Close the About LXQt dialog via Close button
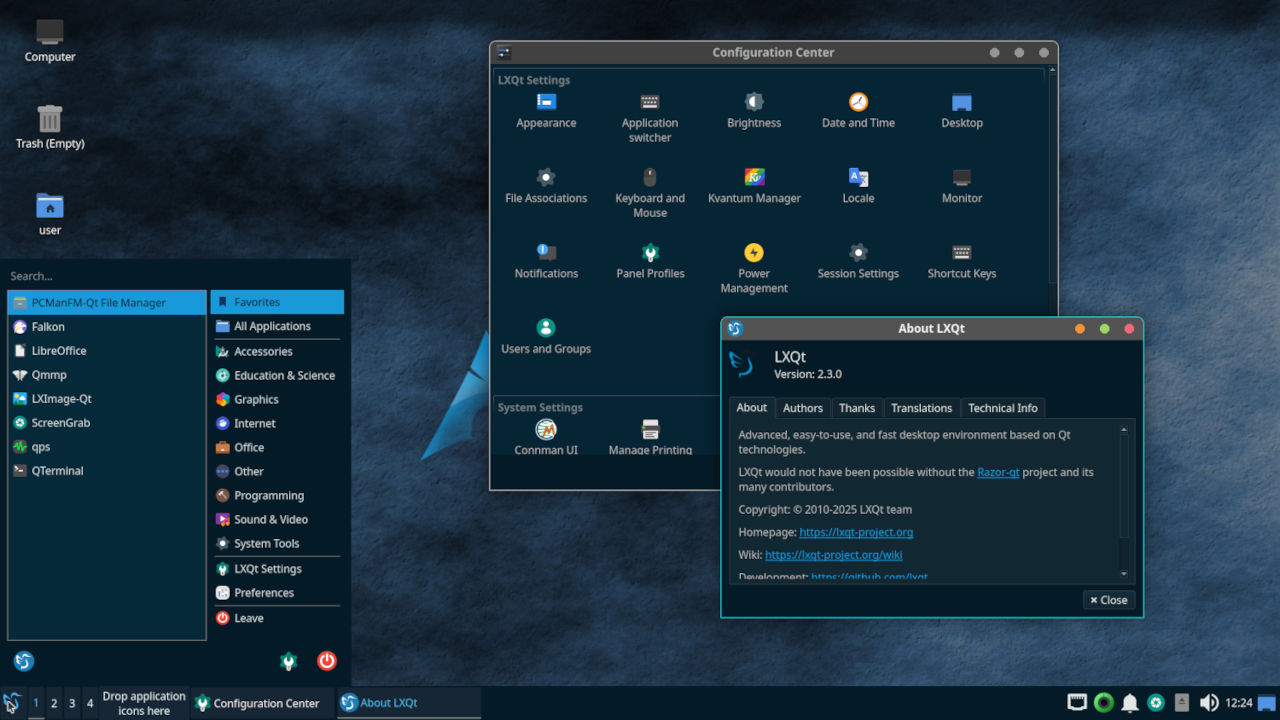Screen dimensions: 1280x720 click(1108, 600)
